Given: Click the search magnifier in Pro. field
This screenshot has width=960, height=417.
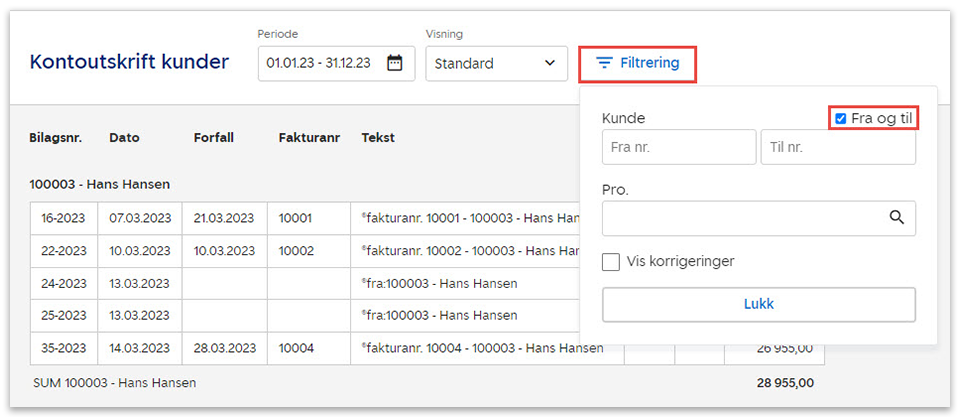Looking at the screenshot, I should (x=896, y=218).
